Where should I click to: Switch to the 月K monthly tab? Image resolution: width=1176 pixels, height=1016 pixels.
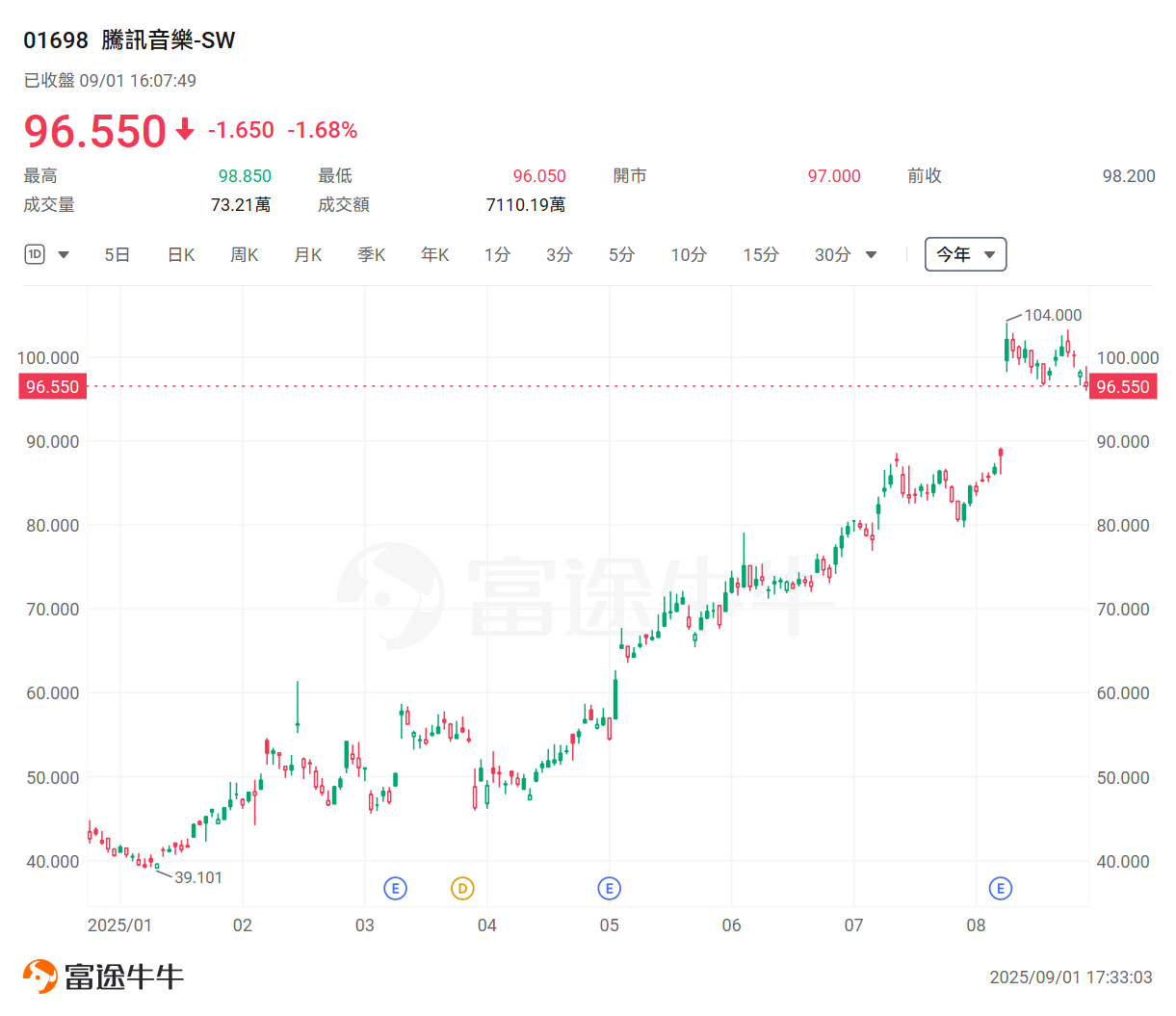click(x=307, y=254)
